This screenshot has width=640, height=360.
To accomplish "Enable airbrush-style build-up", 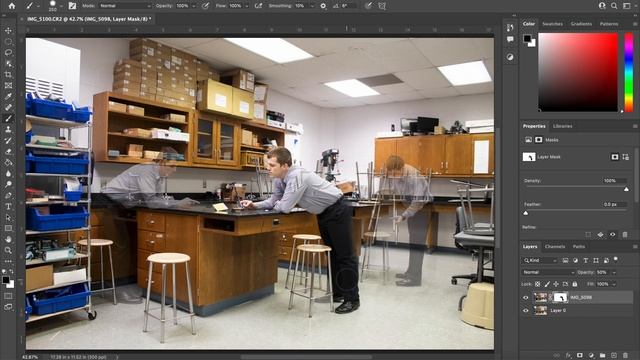I will [258, 6].
